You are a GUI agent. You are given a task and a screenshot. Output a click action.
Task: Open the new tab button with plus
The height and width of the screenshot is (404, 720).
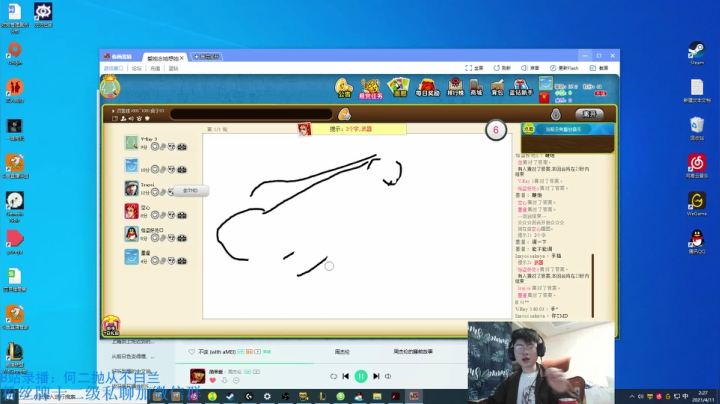coord(206,56)
